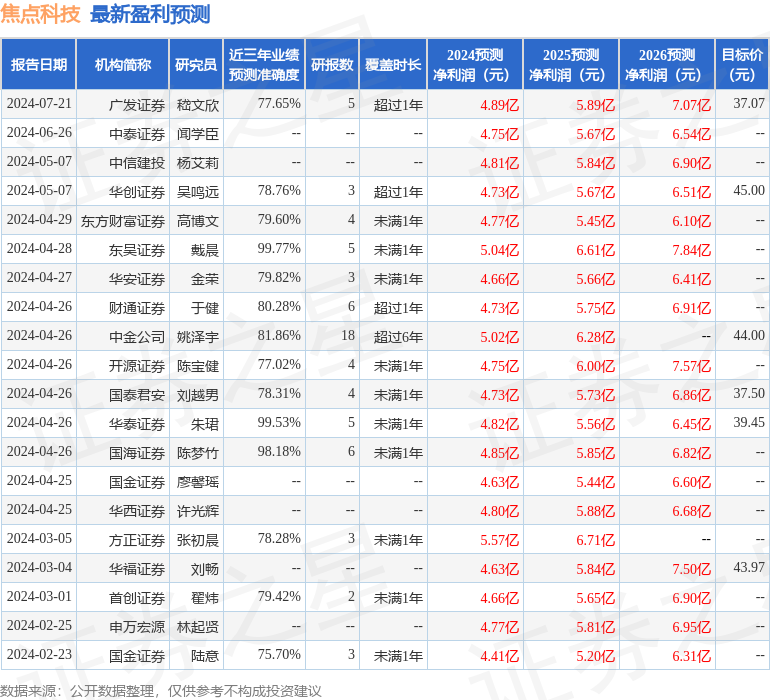Click institution name 中信建投
Viewport: 770px width, 700px height.
click(137, 163)
